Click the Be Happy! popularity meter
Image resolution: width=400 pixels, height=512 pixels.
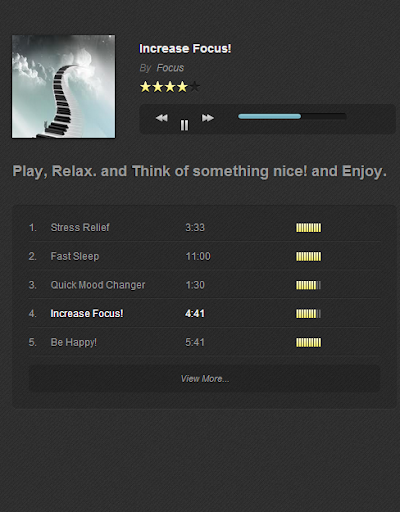click(309, 343)
